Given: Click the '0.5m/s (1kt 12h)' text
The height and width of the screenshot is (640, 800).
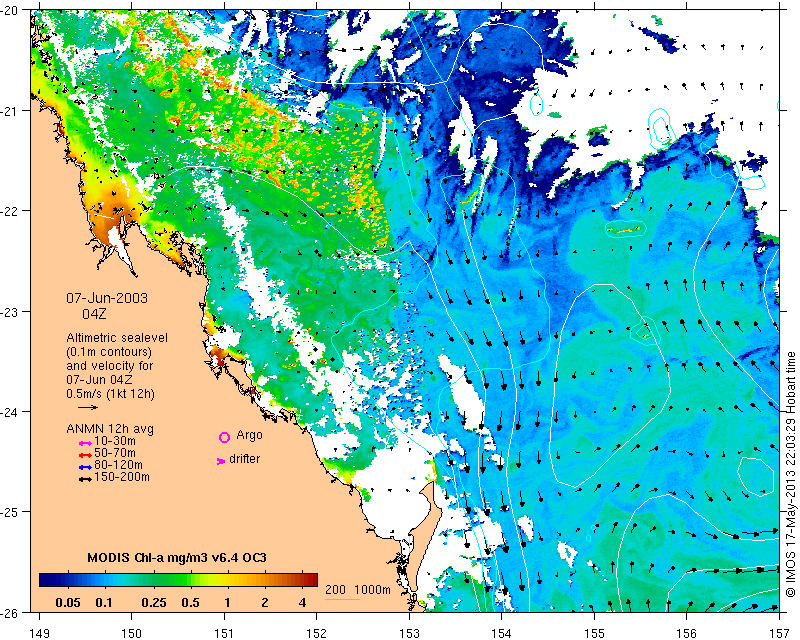Looking at the screenshot, I should [x=110, y=394].
